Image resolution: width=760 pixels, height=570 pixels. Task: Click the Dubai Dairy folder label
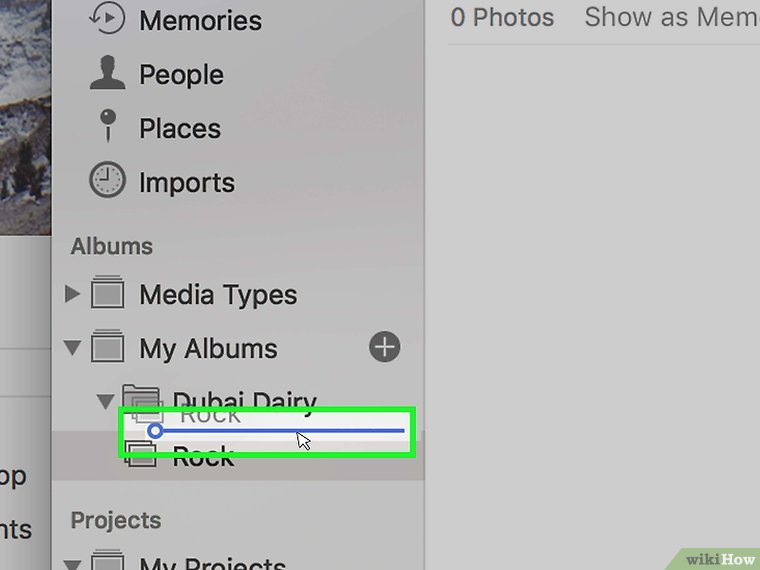[245, 399]
